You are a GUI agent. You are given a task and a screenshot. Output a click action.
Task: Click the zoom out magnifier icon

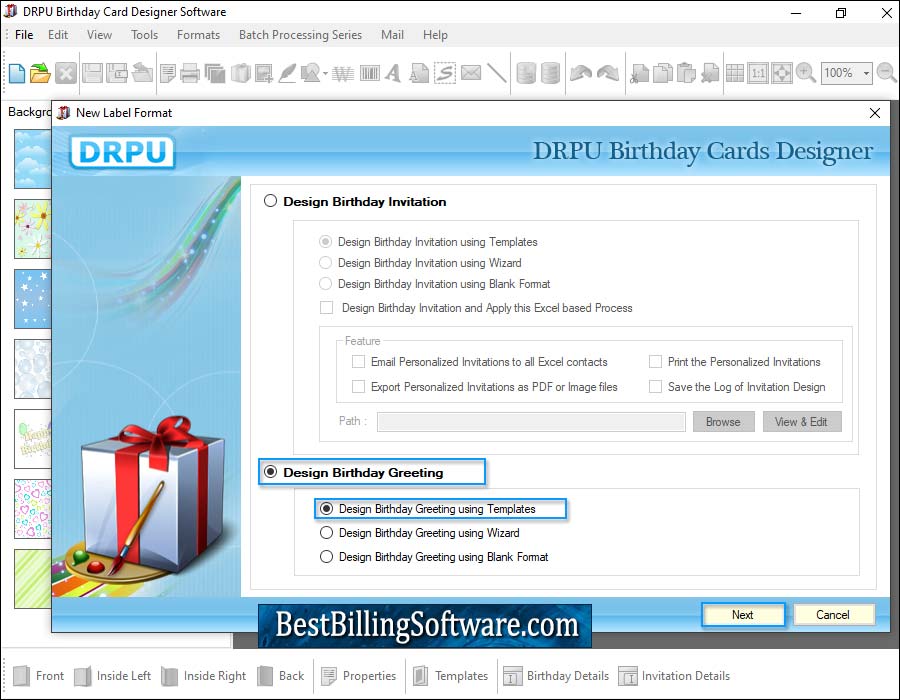(x=887, y=73)
